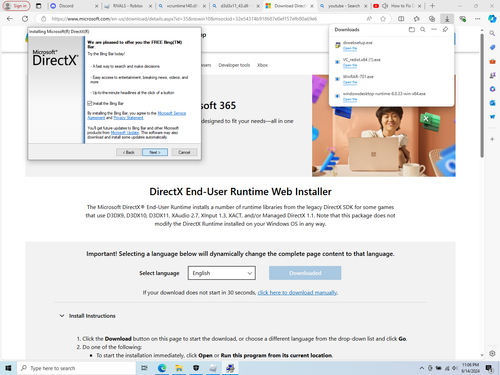Open the Developer tools nav item
Screen dimensions: 500x375
234,65
